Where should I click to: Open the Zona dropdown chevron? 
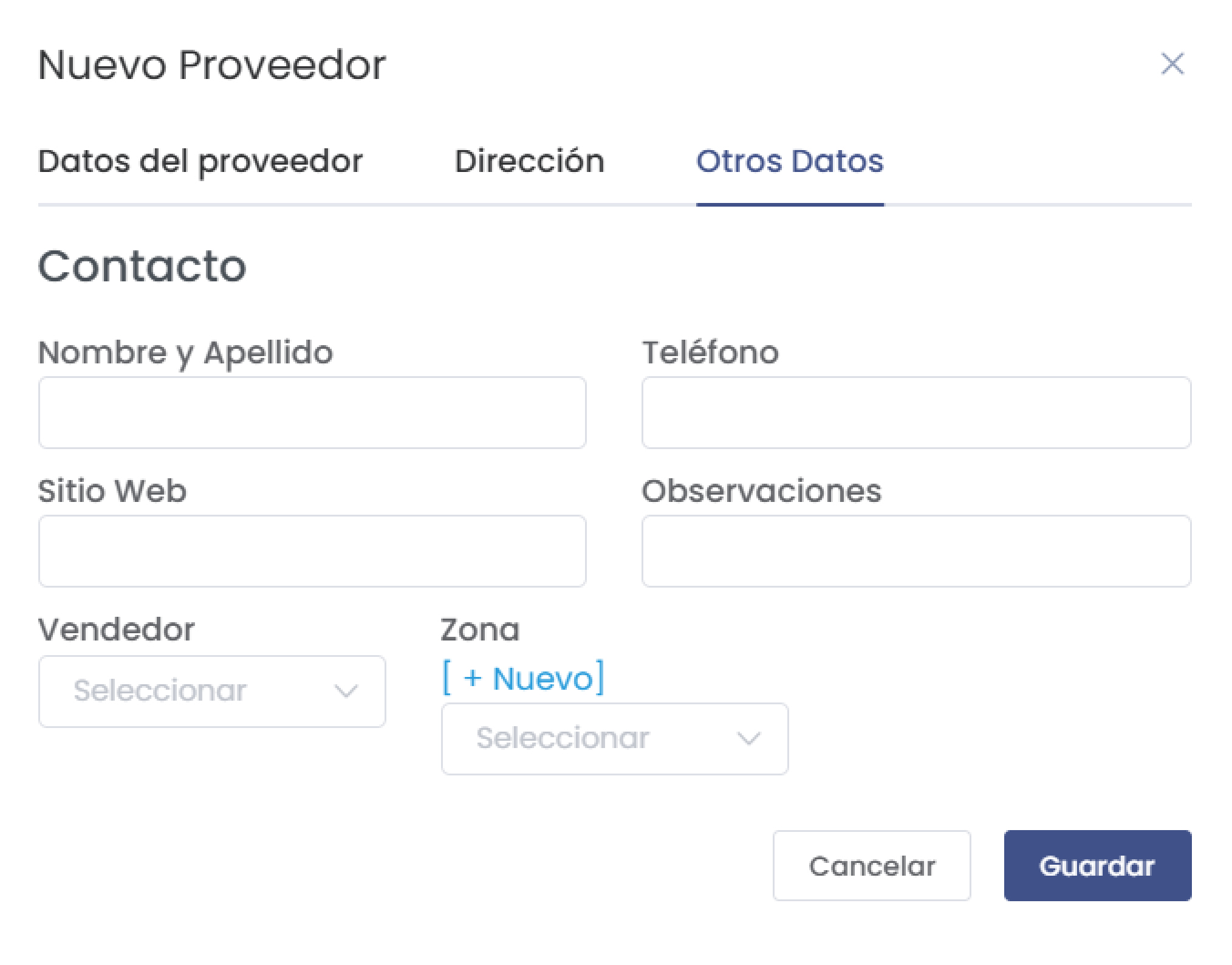748,738
